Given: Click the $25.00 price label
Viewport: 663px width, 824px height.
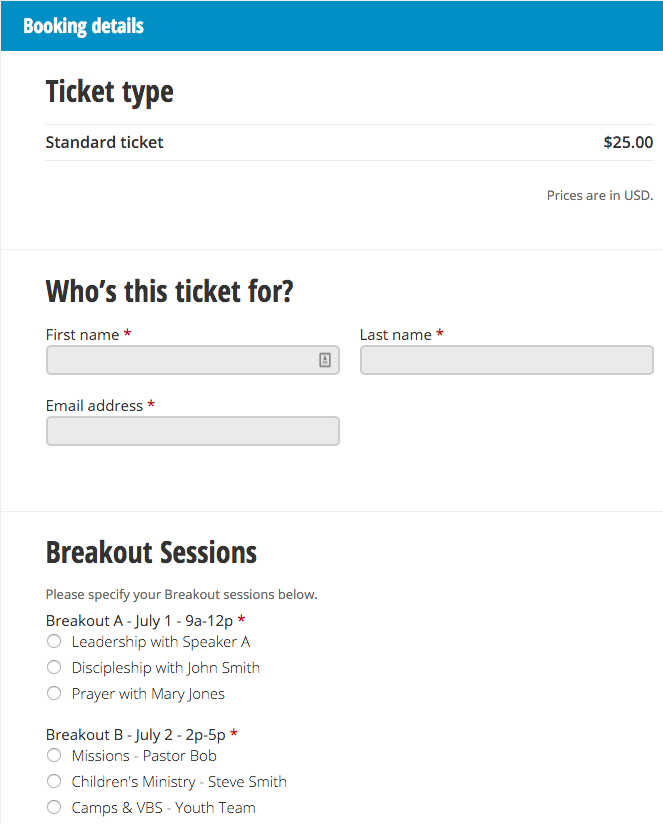Looking at the screenshot, I should [627, 142].
